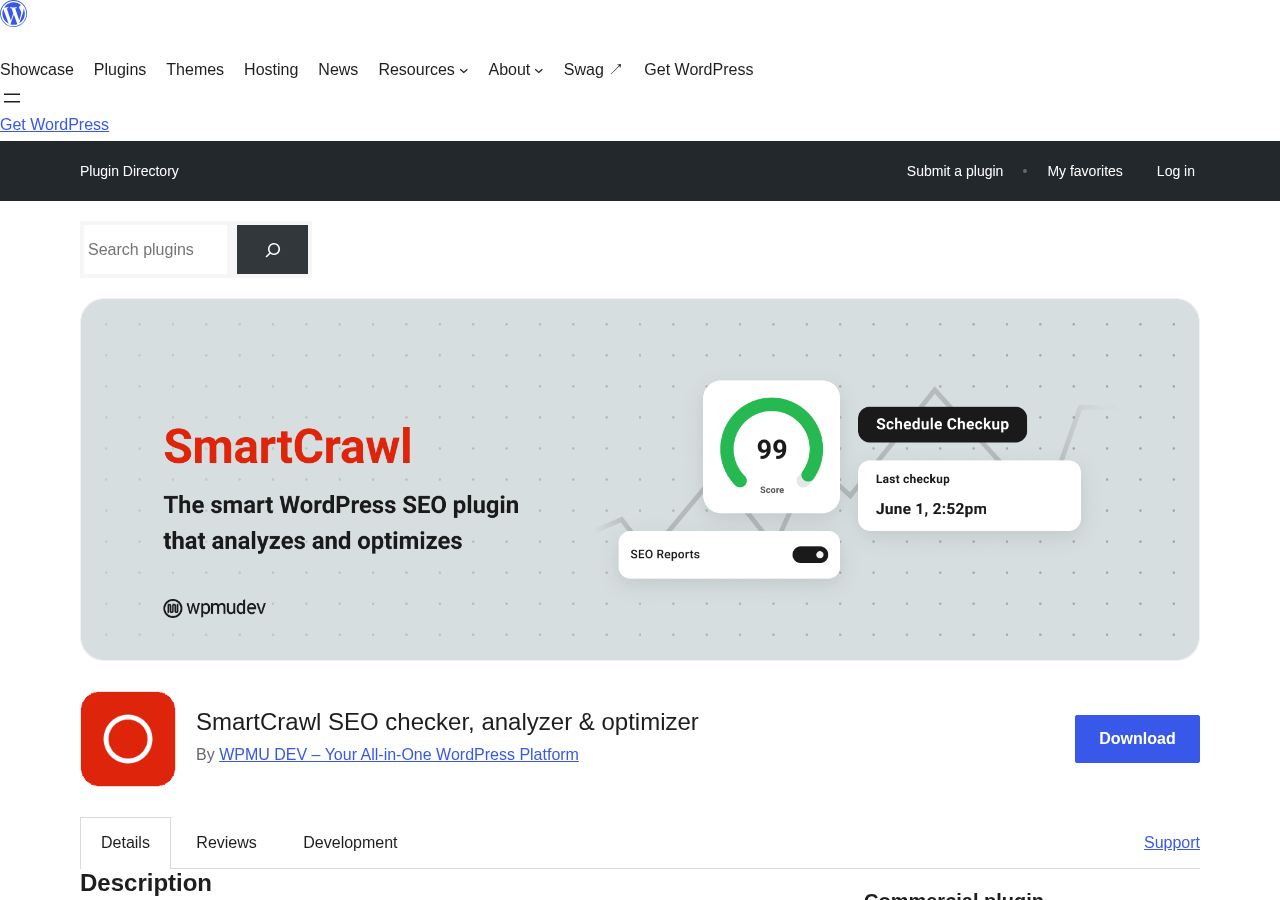Open the Plugin Directory link
1280x900 pixels.
tap(129, 171)
